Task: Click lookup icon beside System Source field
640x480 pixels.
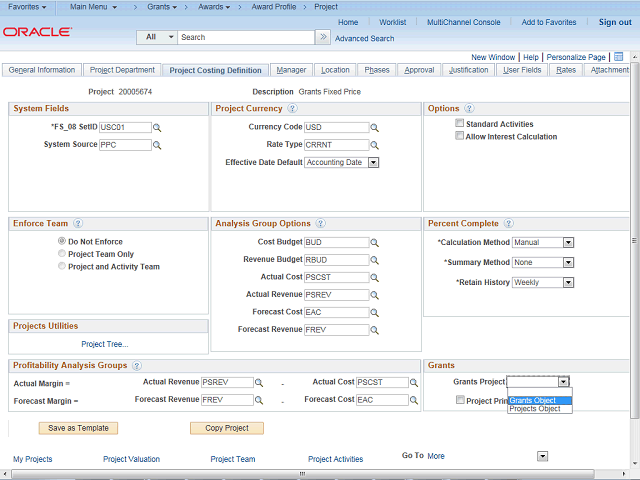Action: coord(157,145)
